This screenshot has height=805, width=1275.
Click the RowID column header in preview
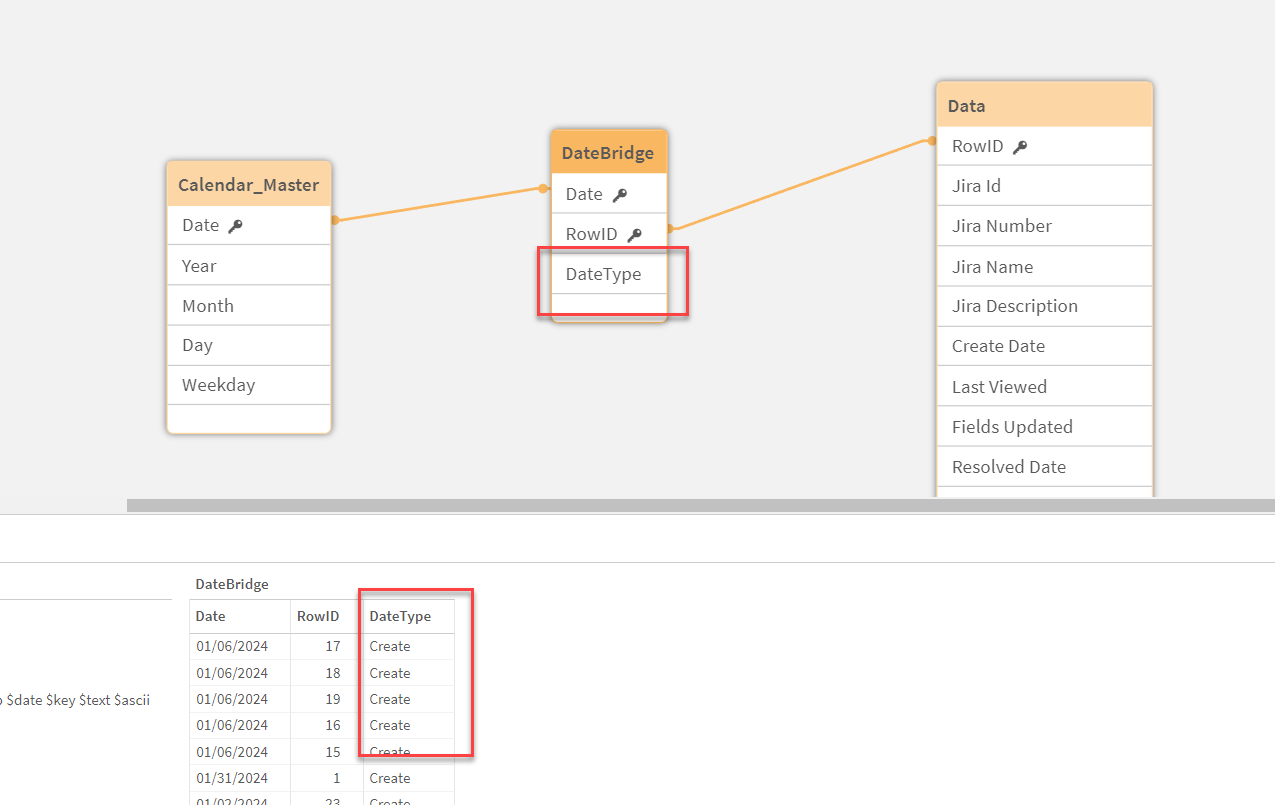[x=326, y=616]
